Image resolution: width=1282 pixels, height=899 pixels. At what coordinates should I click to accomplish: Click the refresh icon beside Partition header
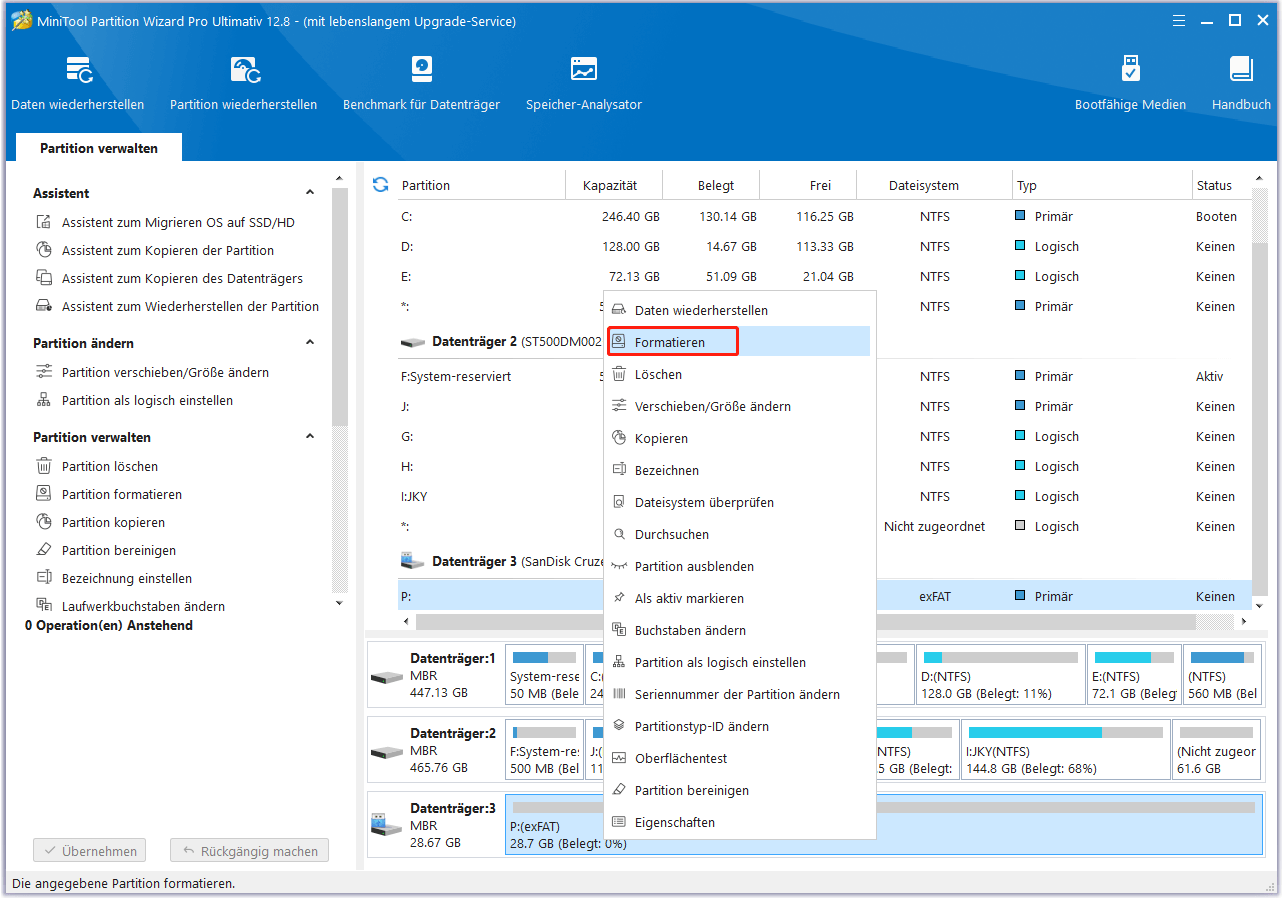pos(380,184)
